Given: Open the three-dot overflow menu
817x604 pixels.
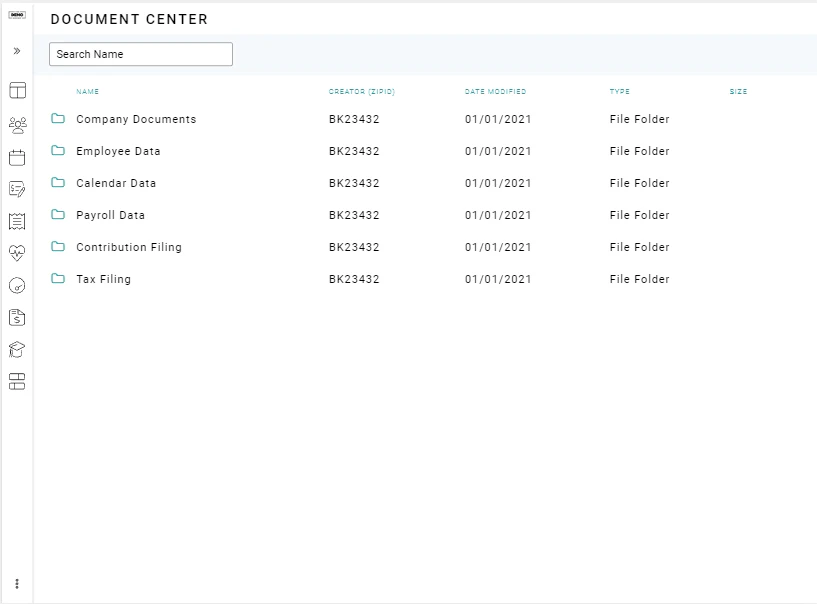Looking at the screenshot, I should pyautogui.click(x=16, y=583).
